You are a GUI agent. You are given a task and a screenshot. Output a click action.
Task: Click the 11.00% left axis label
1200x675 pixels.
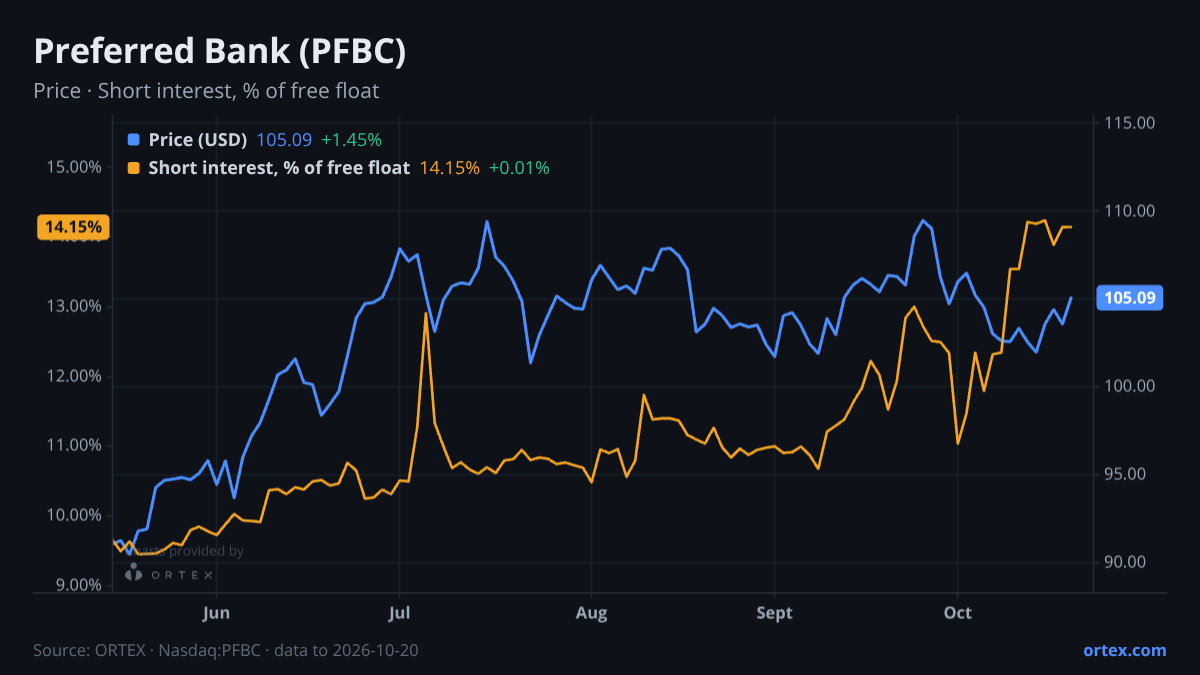click(x=74, y=445)
